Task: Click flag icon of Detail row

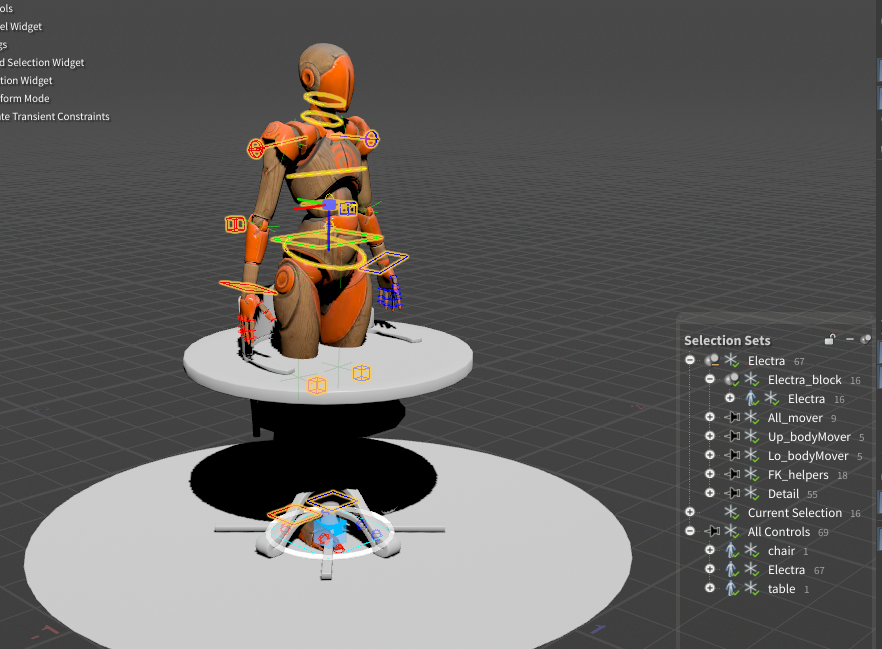Action: [x=732, y=493]
